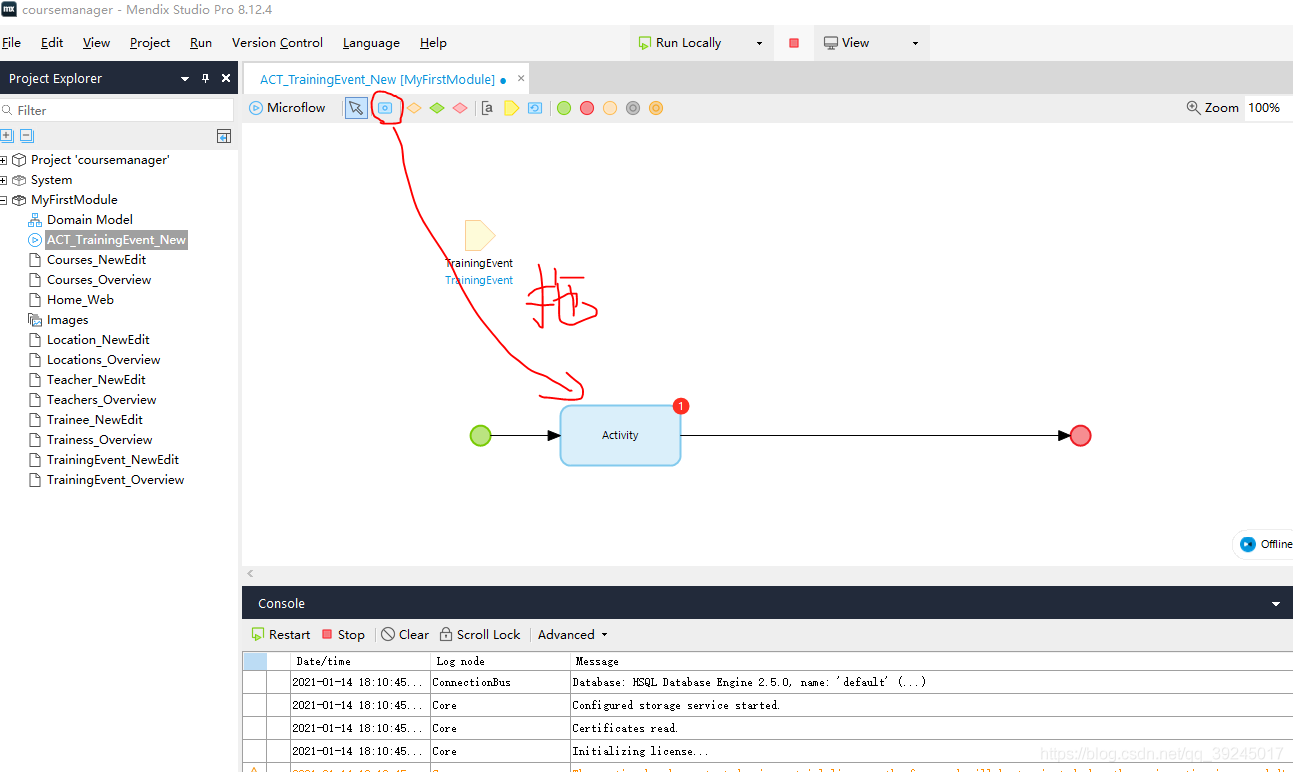1293x772 pixels.
Task: Click the red stop running app icon
Action: coord(794,43)
